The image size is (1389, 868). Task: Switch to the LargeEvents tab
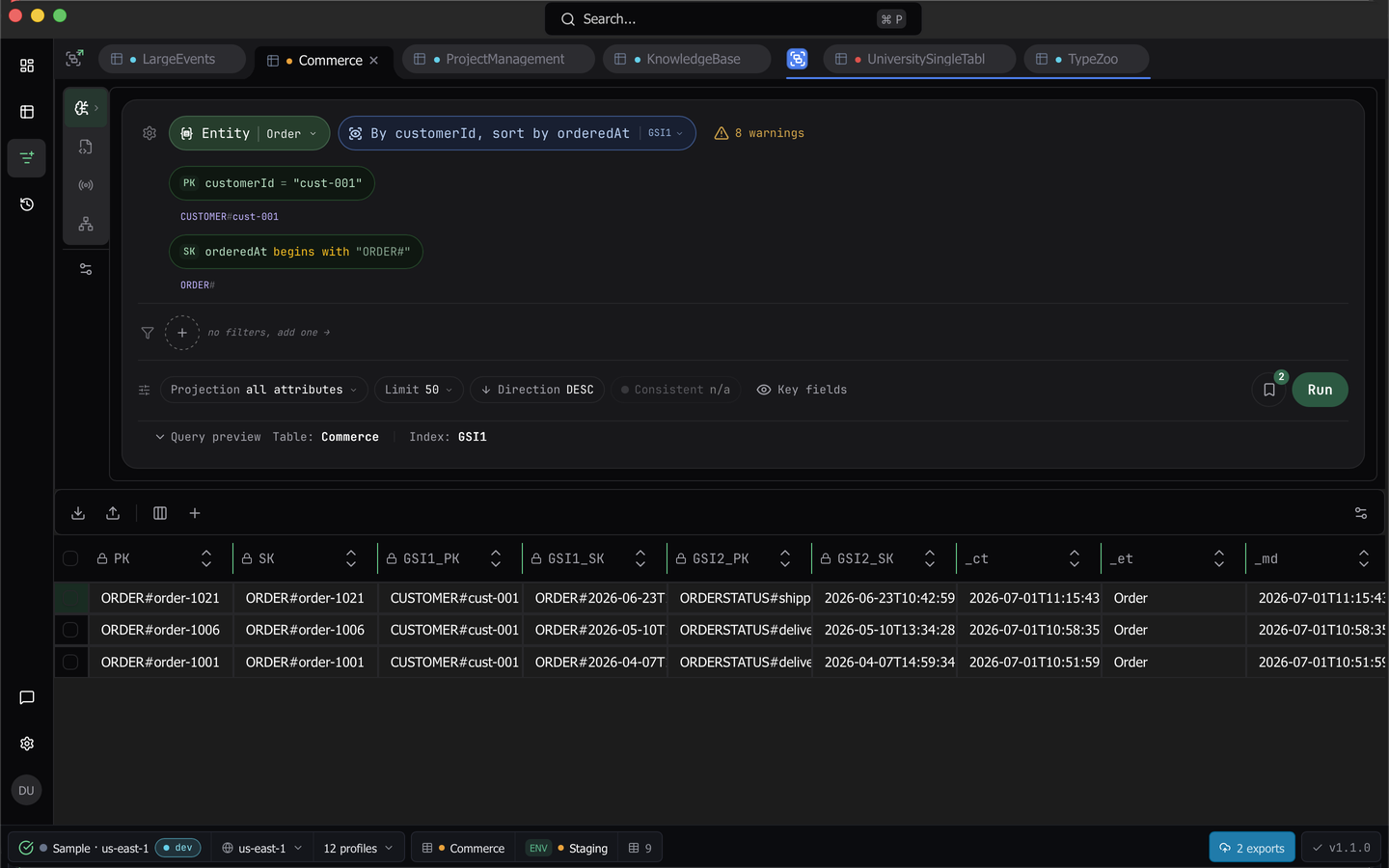172,59
